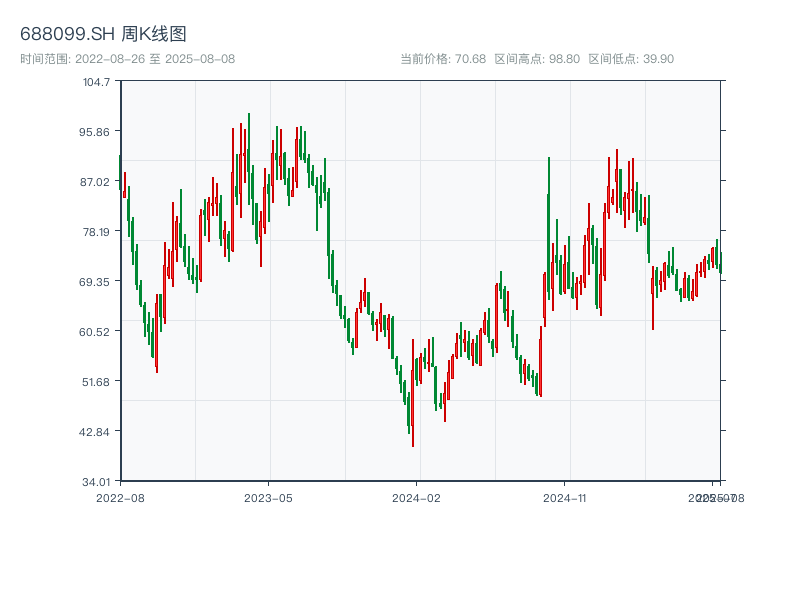Click the current price 当前价格: 70.68
This screenshot has height=600, width=800.
[443, 59]
